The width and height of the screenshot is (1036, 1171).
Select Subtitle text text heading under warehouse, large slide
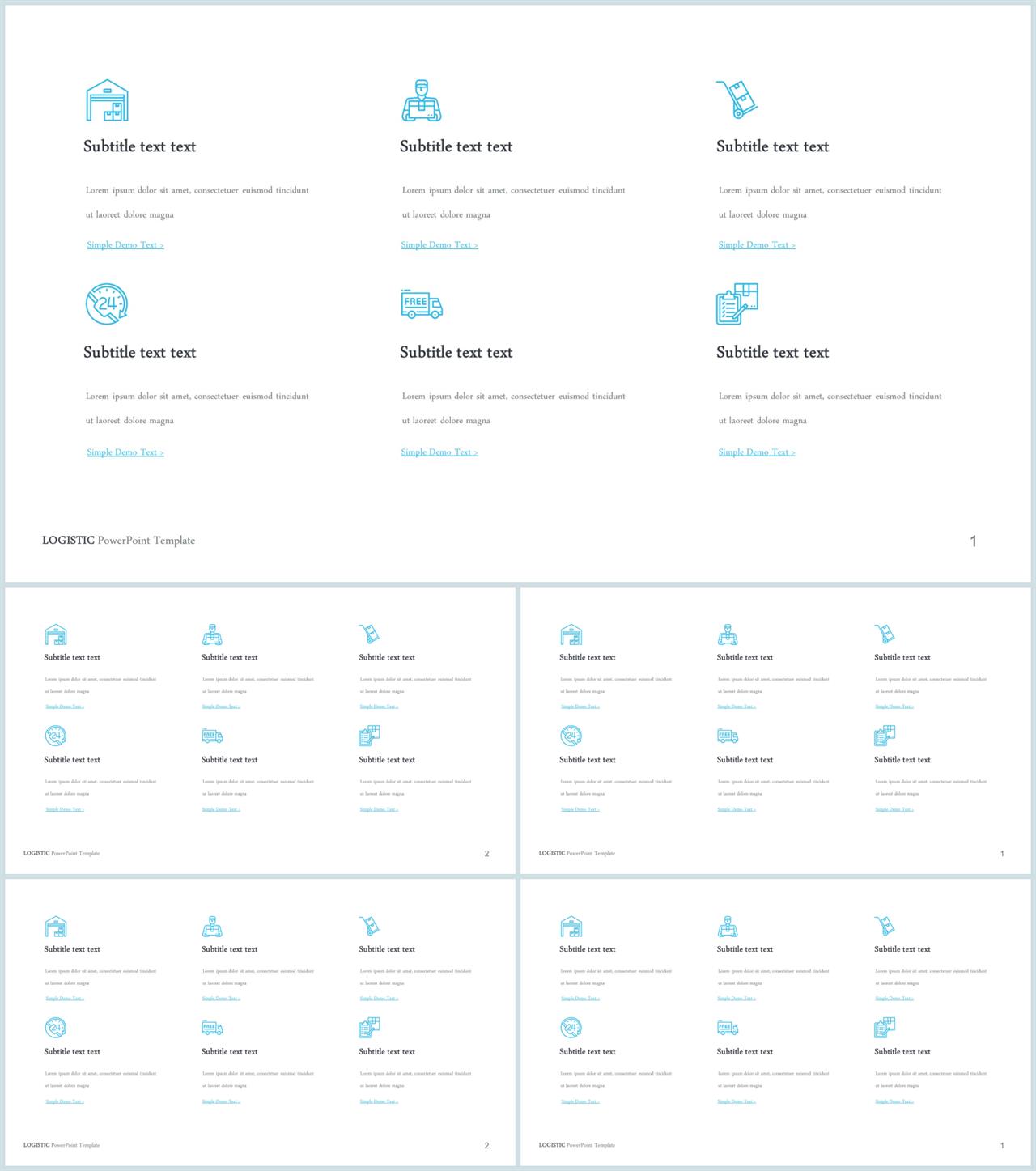coord(140,146)
